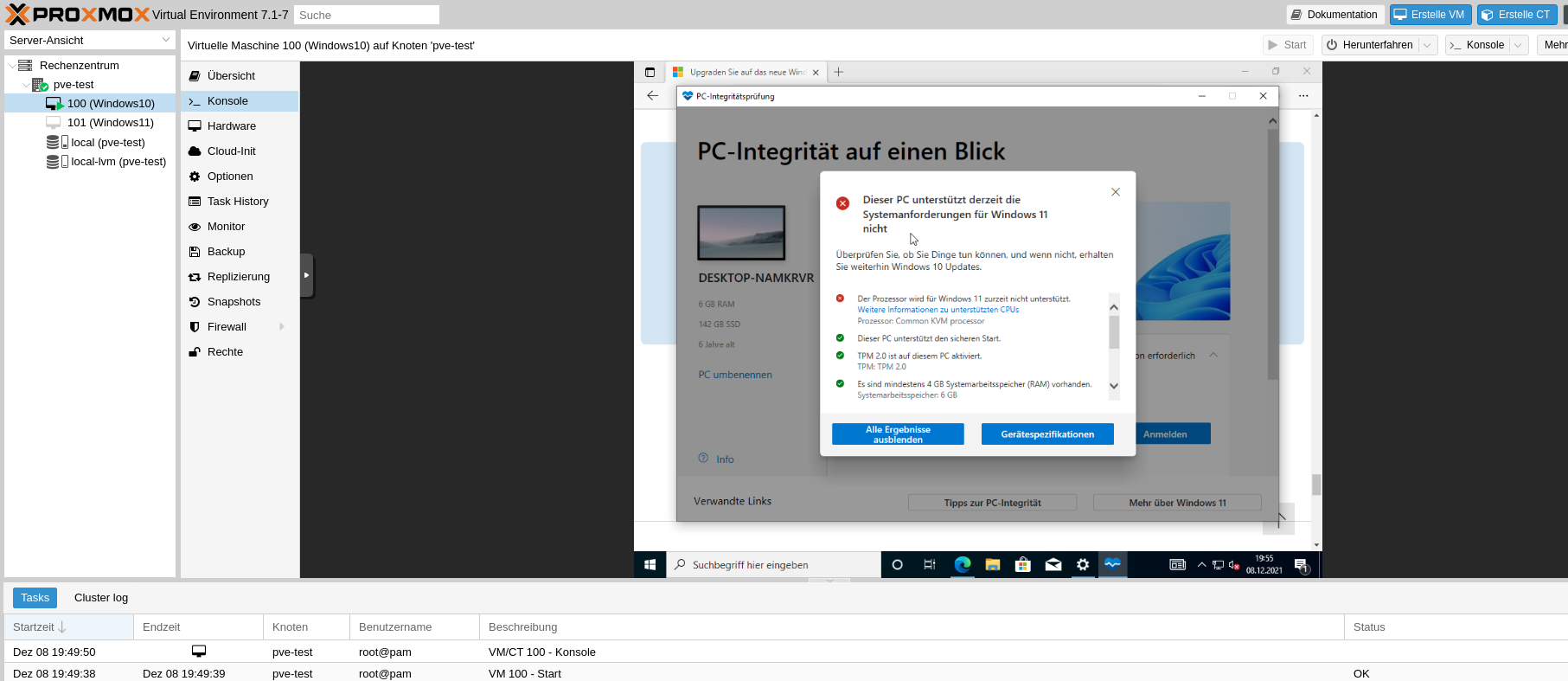Open Cortana circle icon on taskbar
Viewport: 1568px width, 681px height.
(x=897, y=565)
